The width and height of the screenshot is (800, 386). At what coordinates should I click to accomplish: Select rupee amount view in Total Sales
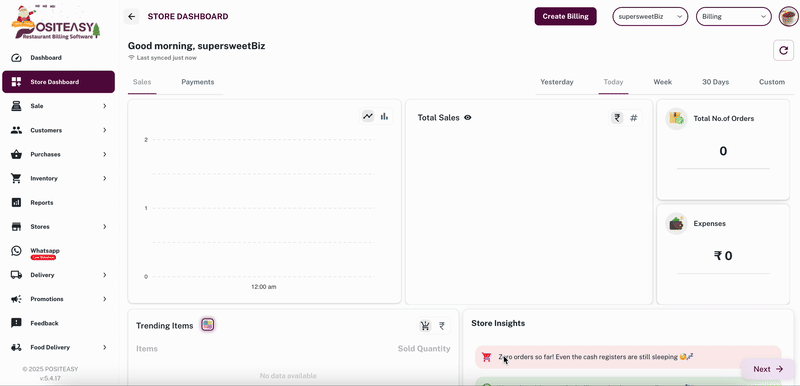(x=617, y=118)
